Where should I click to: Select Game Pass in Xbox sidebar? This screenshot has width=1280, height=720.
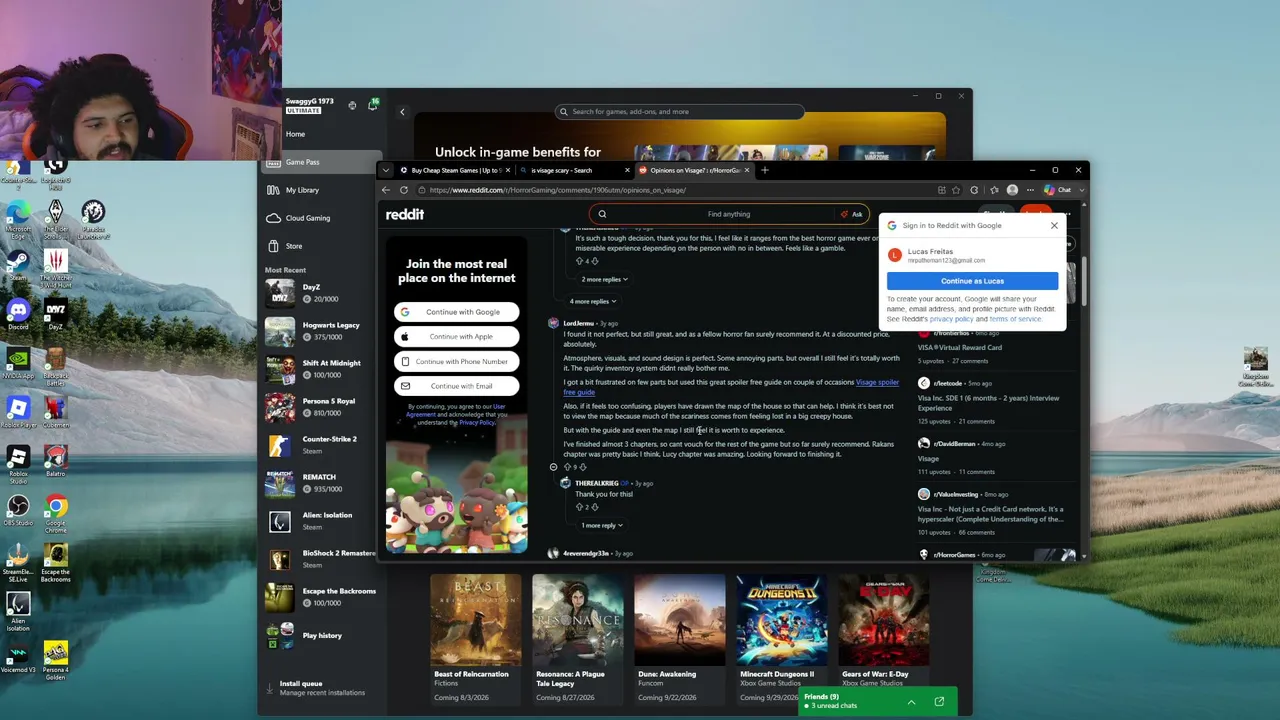click(x=322, y=162)
